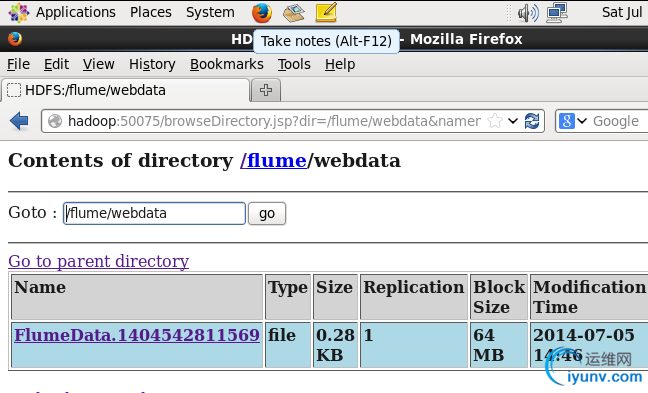Open the Bookmarks menu
648x393 pixels.
226,64
